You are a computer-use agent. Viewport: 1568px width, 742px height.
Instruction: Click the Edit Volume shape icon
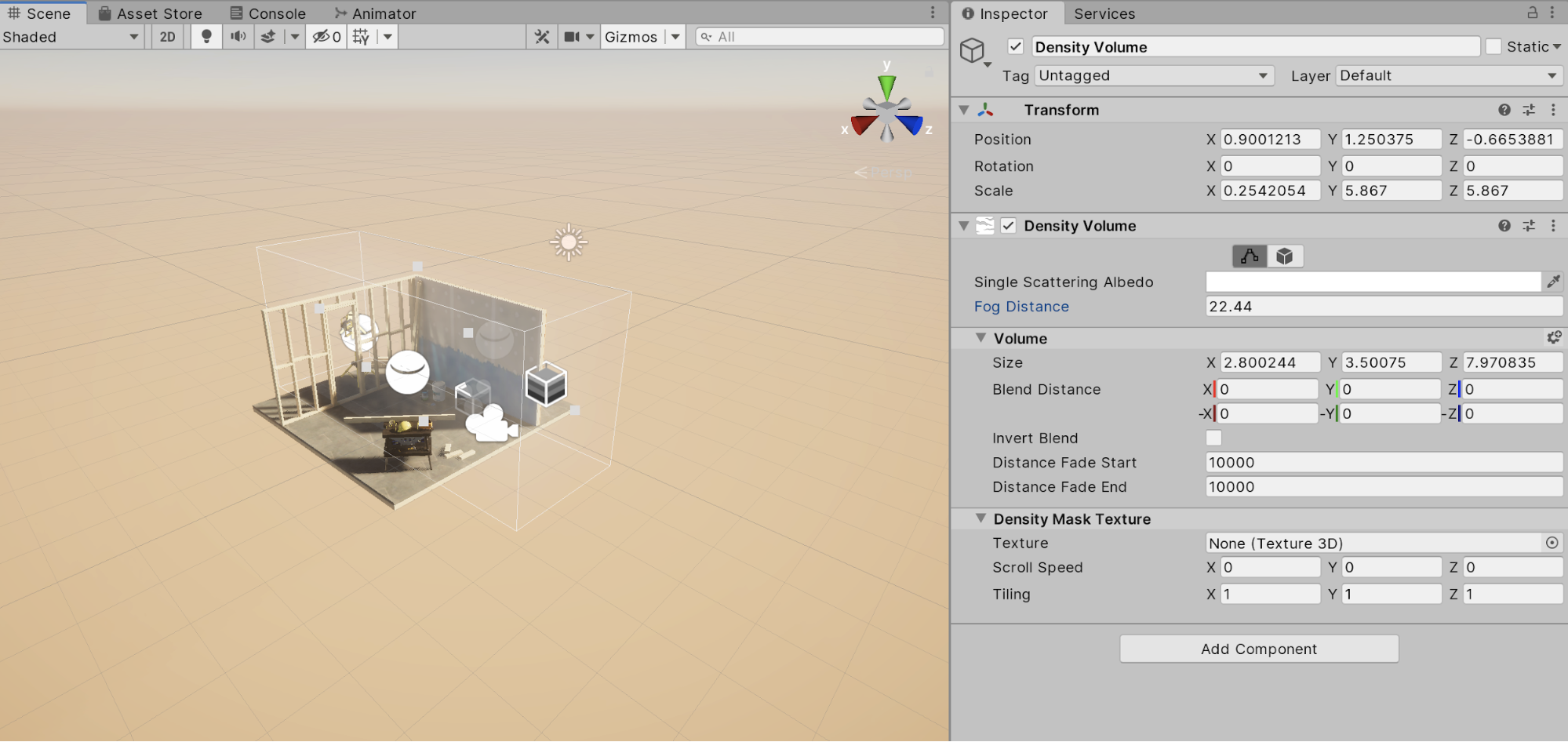1250,256
